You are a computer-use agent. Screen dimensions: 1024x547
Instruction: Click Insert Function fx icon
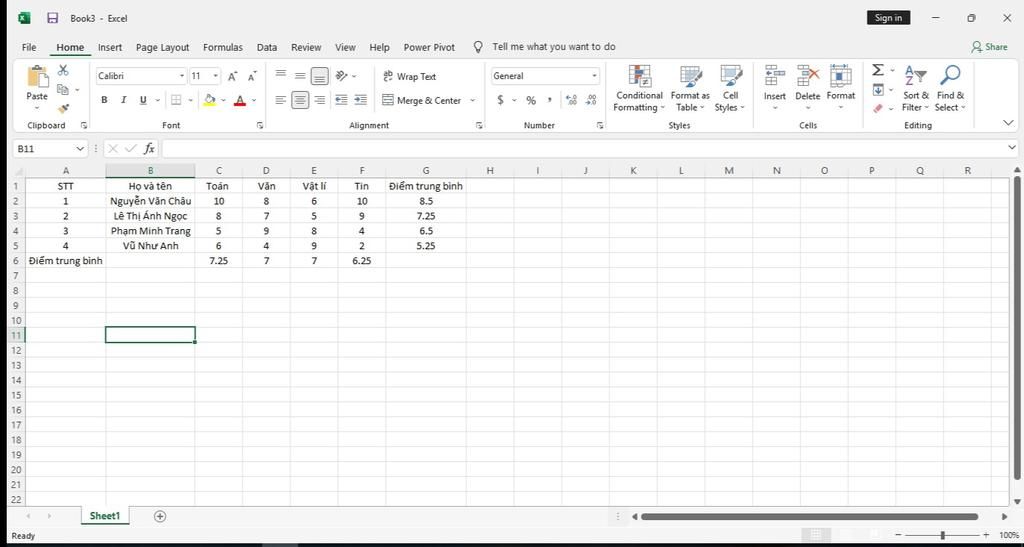(x=149, y=149)
